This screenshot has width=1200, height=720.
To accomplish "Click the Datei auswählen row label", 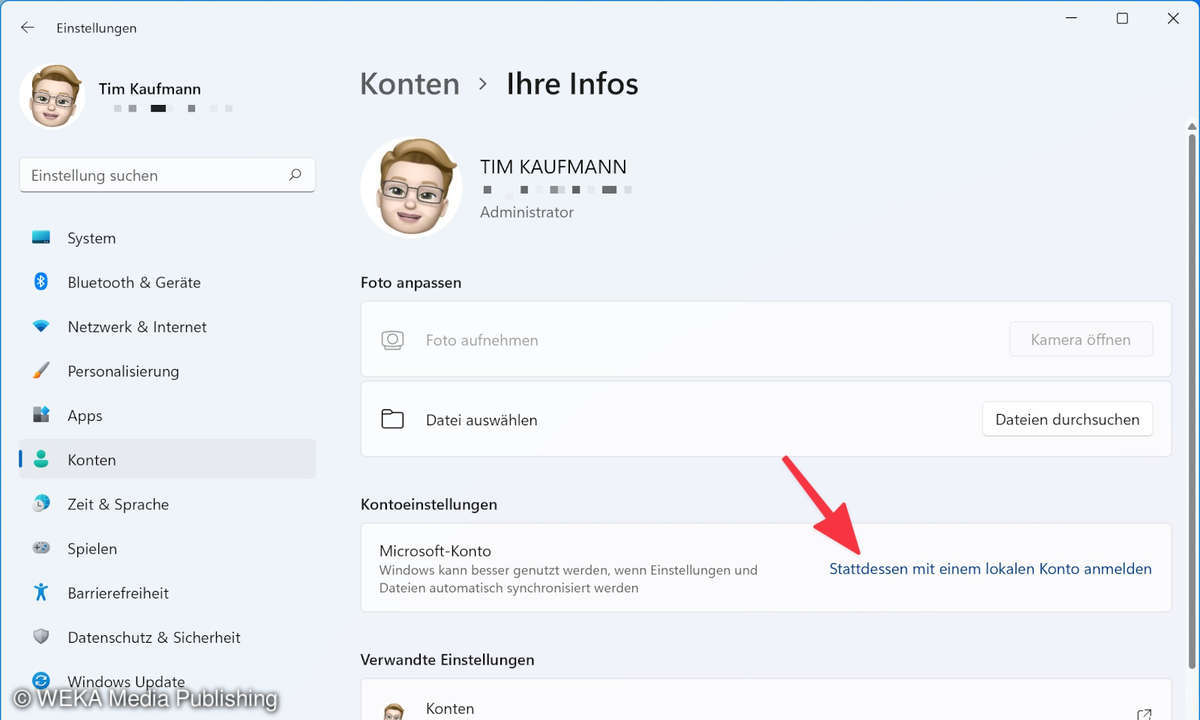I will pyautogui.click(x=482, y=420).
